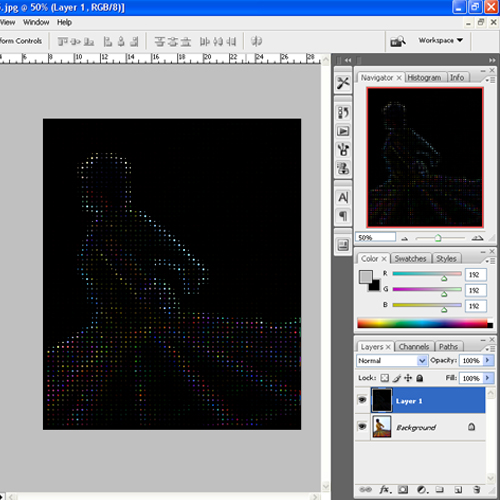
Task: Open the Clone Source panel icon
Action: coord(343,168)
